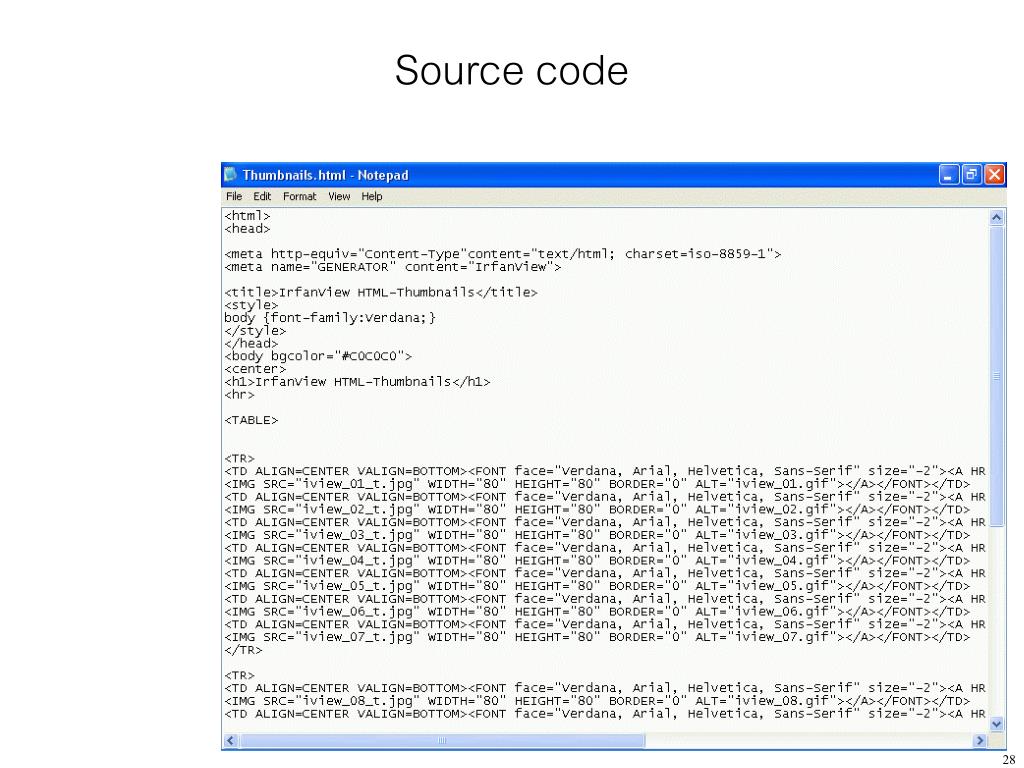
Task: Click the Source code slide heading
Action: tap(511, 71)
